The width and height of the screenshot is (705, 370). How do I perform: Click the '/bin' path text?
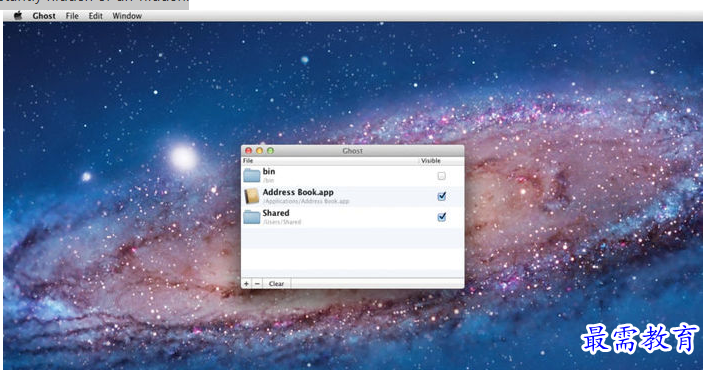point(268,180)
